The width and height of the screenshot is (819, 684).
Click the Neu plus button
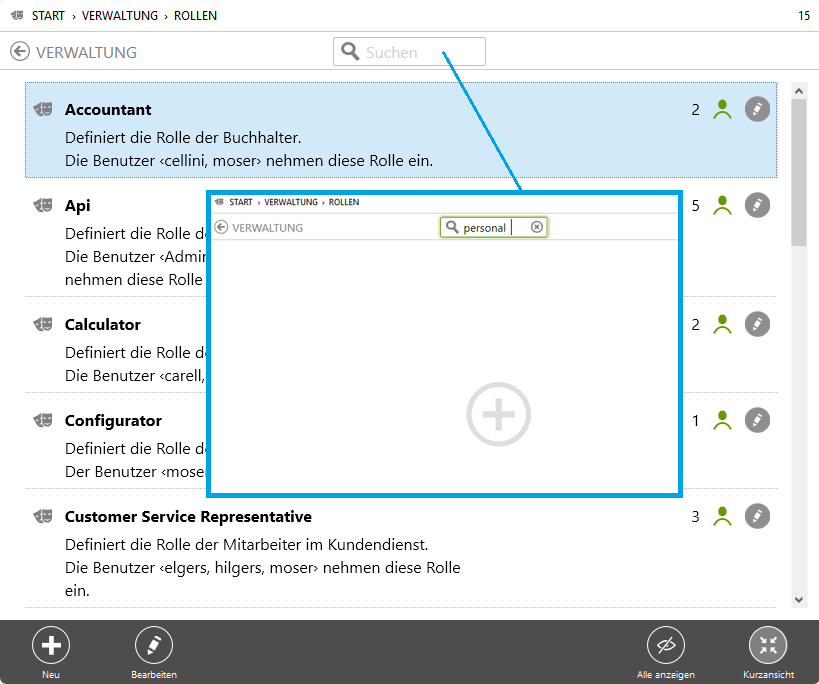click(x=51, y=646)
